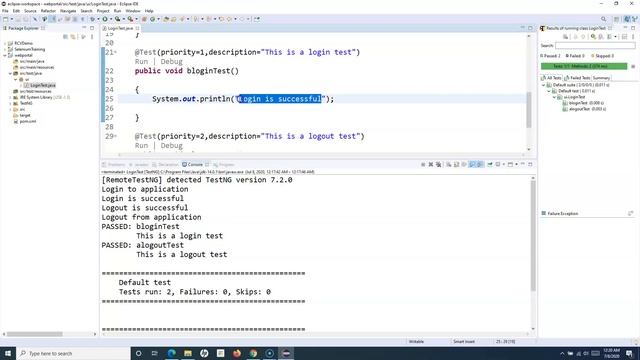Click the editor vertical scrollbar thumb
This screenshot has height=360, width=640.
coord(529,109)
